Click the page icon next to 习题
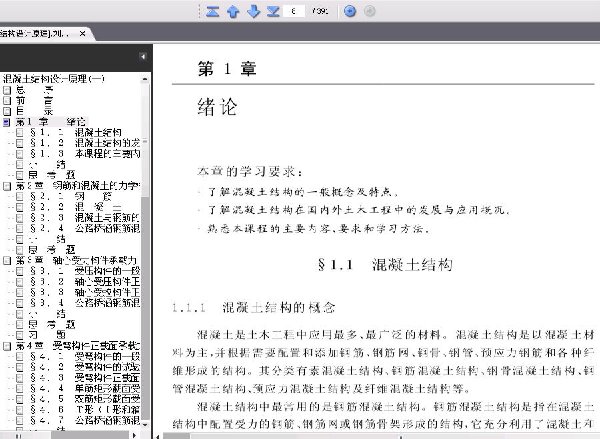 (20, 335)
